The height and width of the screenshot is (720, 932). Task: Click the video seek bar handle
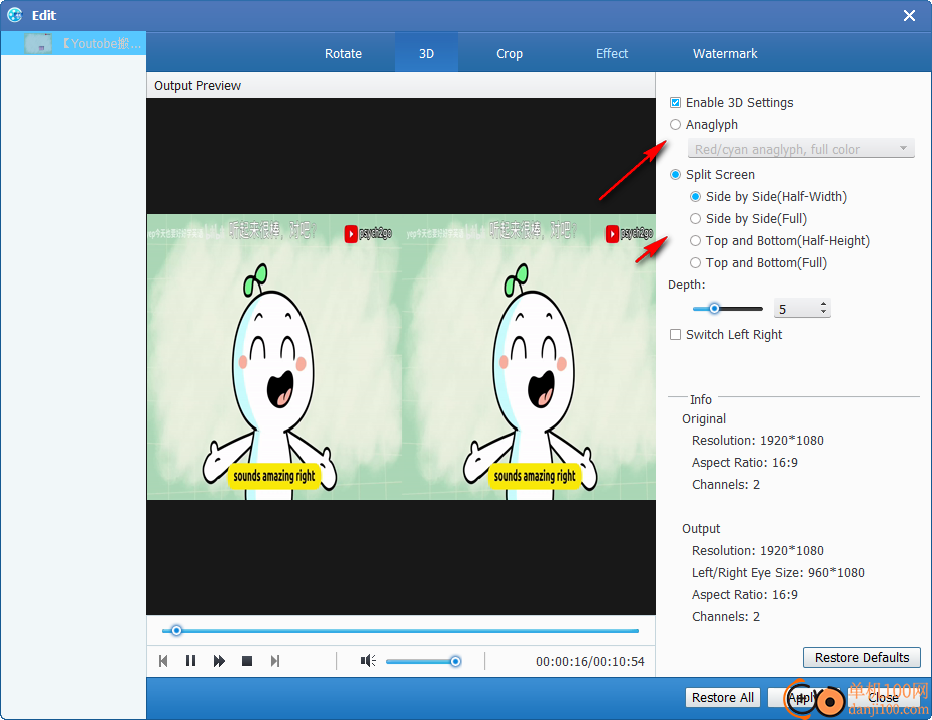(x=176, y=630)
